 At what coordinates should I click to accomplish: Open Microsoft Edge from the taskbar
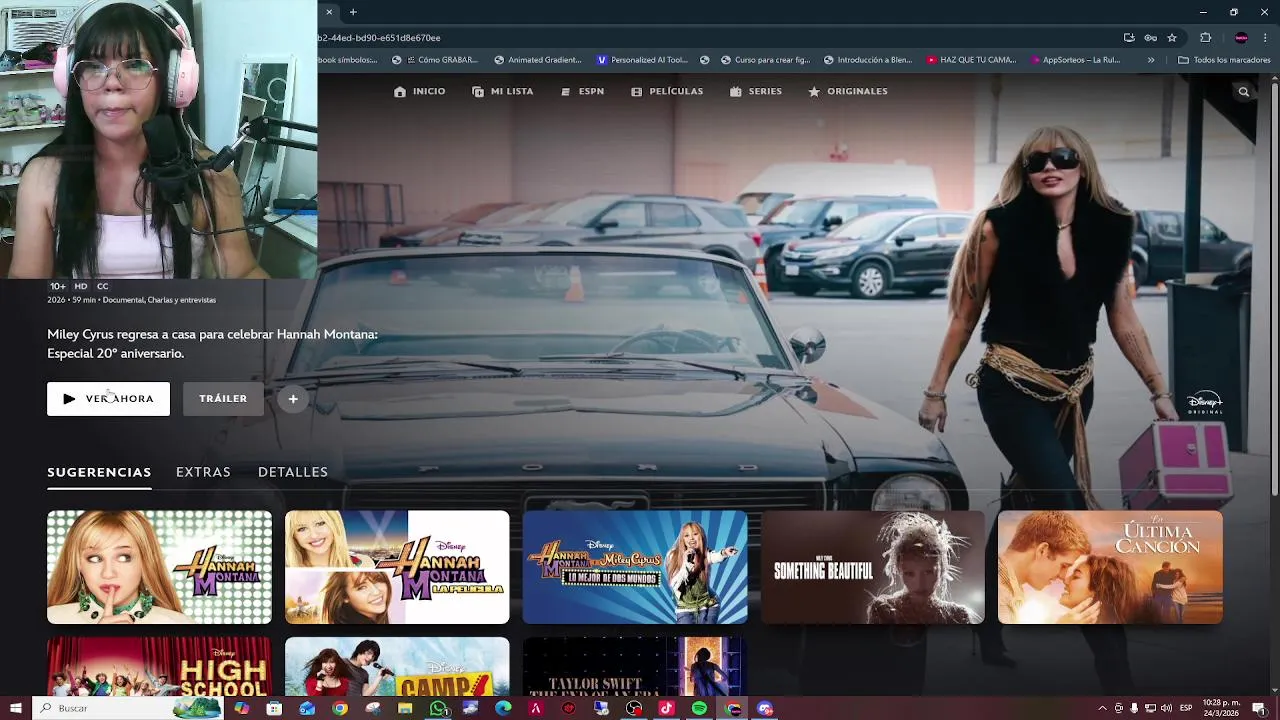503,708
